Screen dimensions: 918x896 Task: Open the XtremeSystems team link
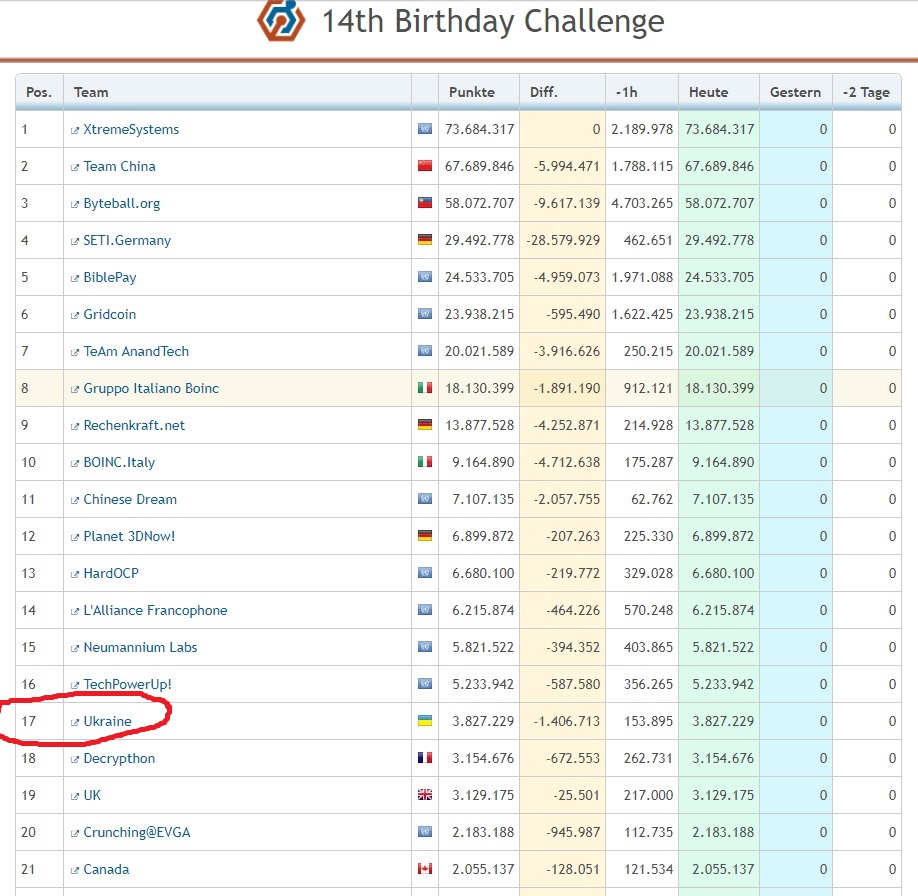pos(131,129)
